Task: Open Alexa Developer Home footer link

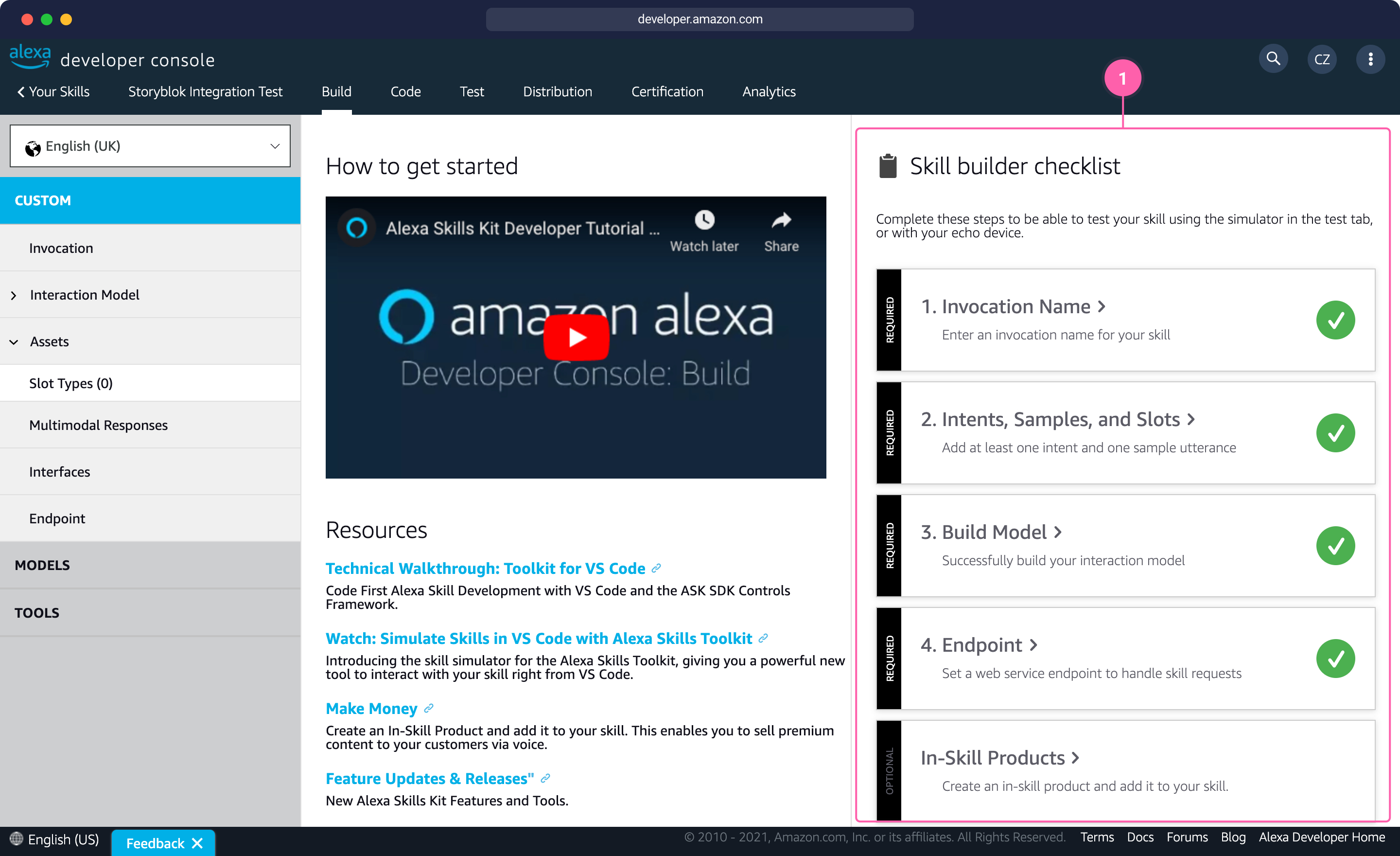Action: [1322, 837]
